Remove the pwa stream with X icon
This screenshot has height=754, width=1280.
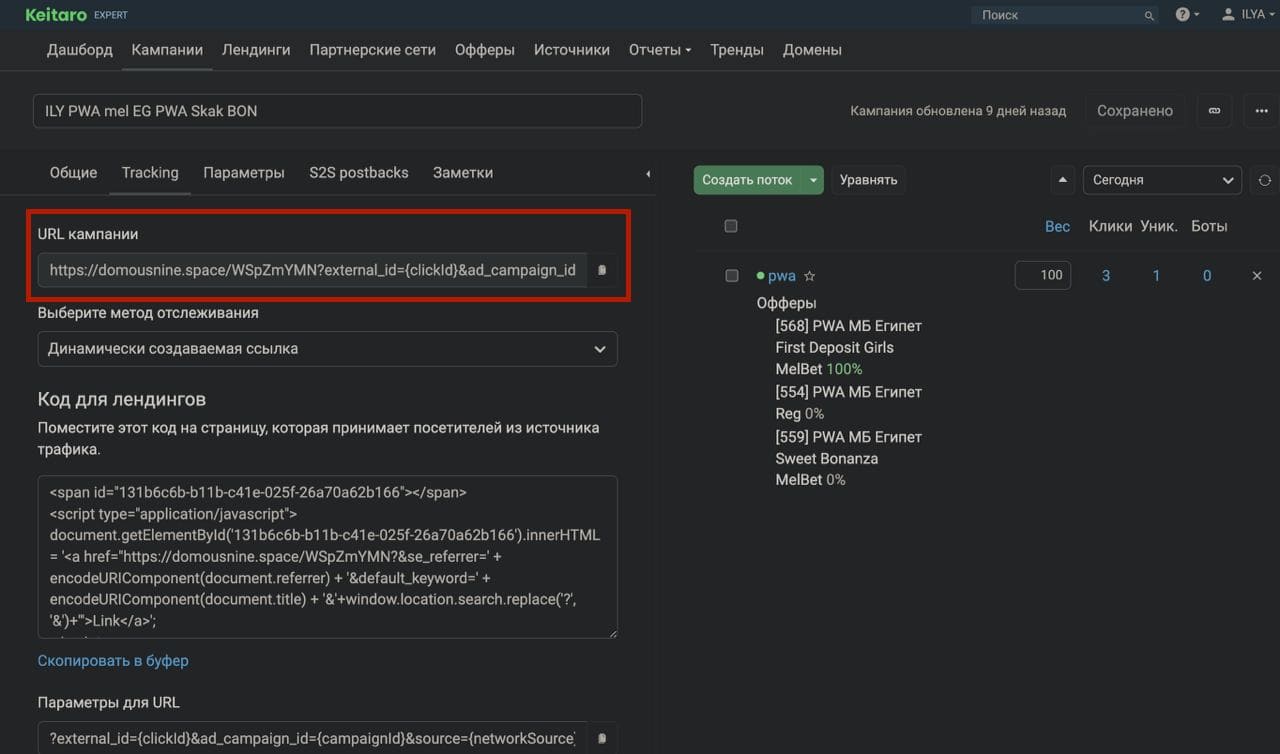click(1257, 276)
